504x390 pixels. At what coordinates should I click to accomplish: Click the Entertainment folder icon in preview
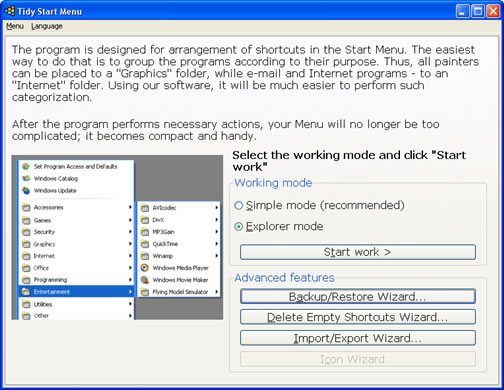tap(26, 292)
